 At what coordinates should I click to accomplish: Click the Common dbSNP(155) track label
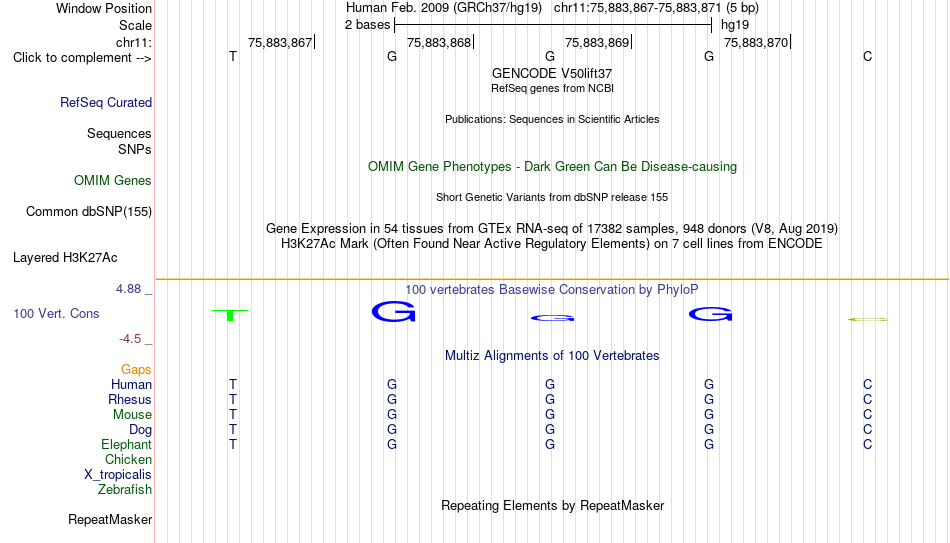pos(89,212)
